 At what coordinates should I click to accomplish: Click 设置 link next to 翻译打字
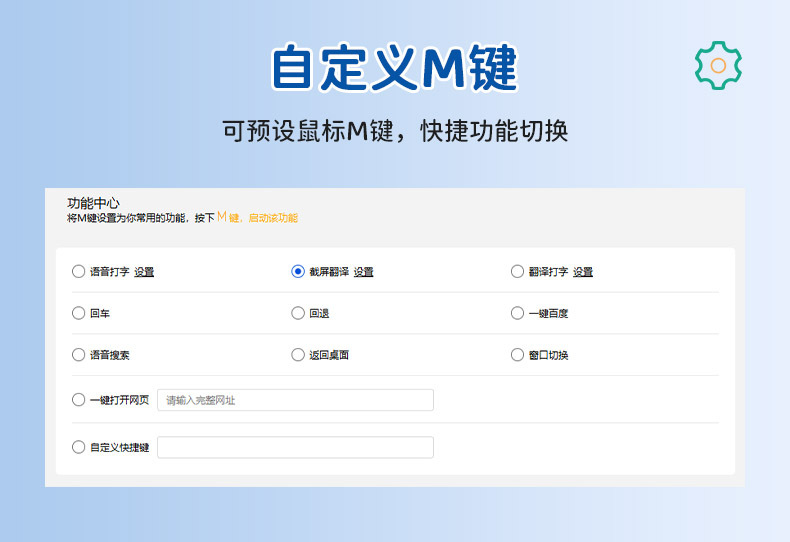tap(583, 272)
